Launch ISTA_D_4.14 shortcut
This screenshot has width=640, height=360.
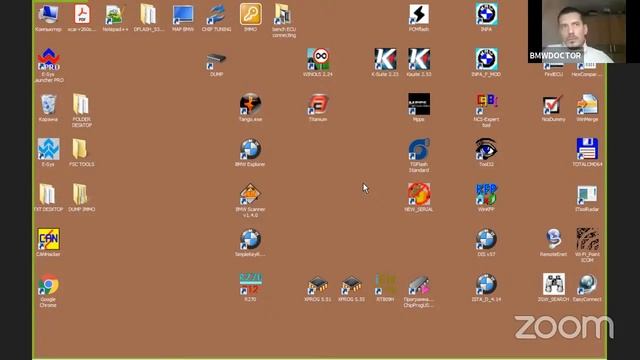(486, 284)
